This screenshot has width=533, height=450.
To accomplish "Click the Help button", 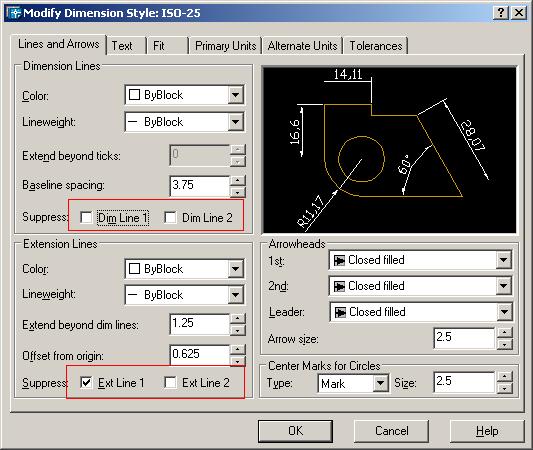I will pos(487,431).
